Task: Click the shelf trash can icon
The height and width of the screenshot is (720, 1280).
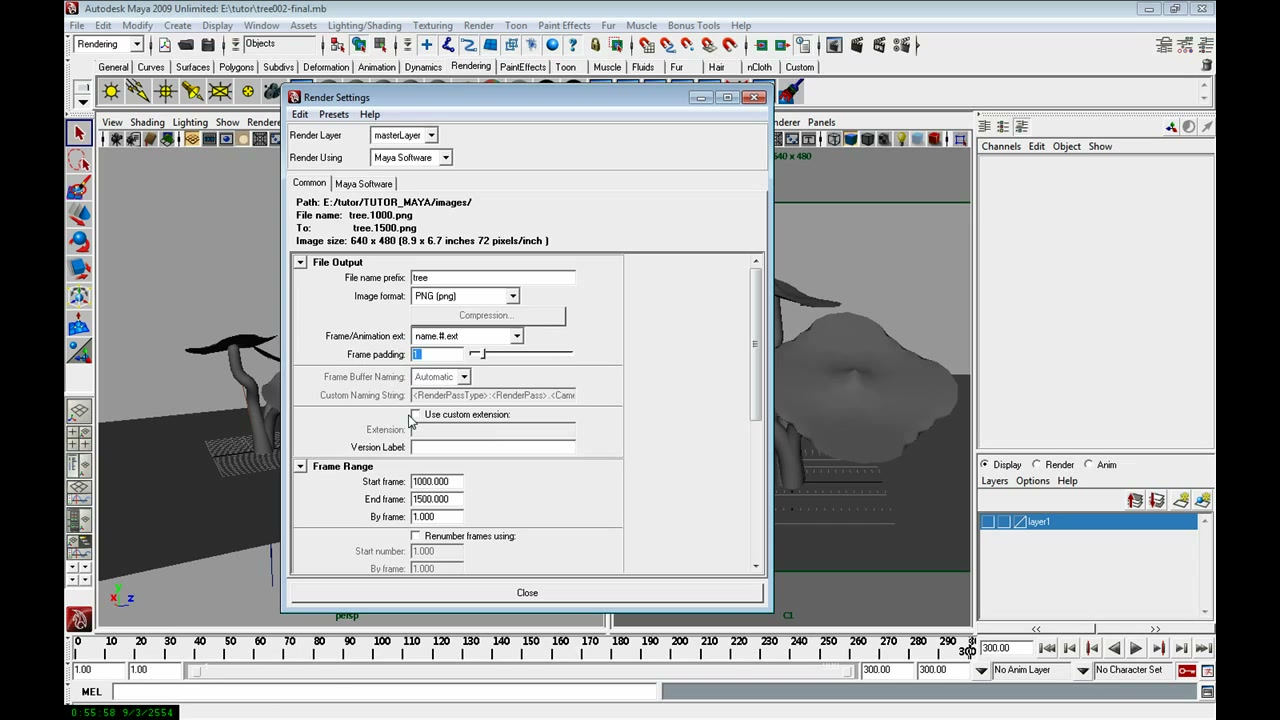Action: [1207, 66]
